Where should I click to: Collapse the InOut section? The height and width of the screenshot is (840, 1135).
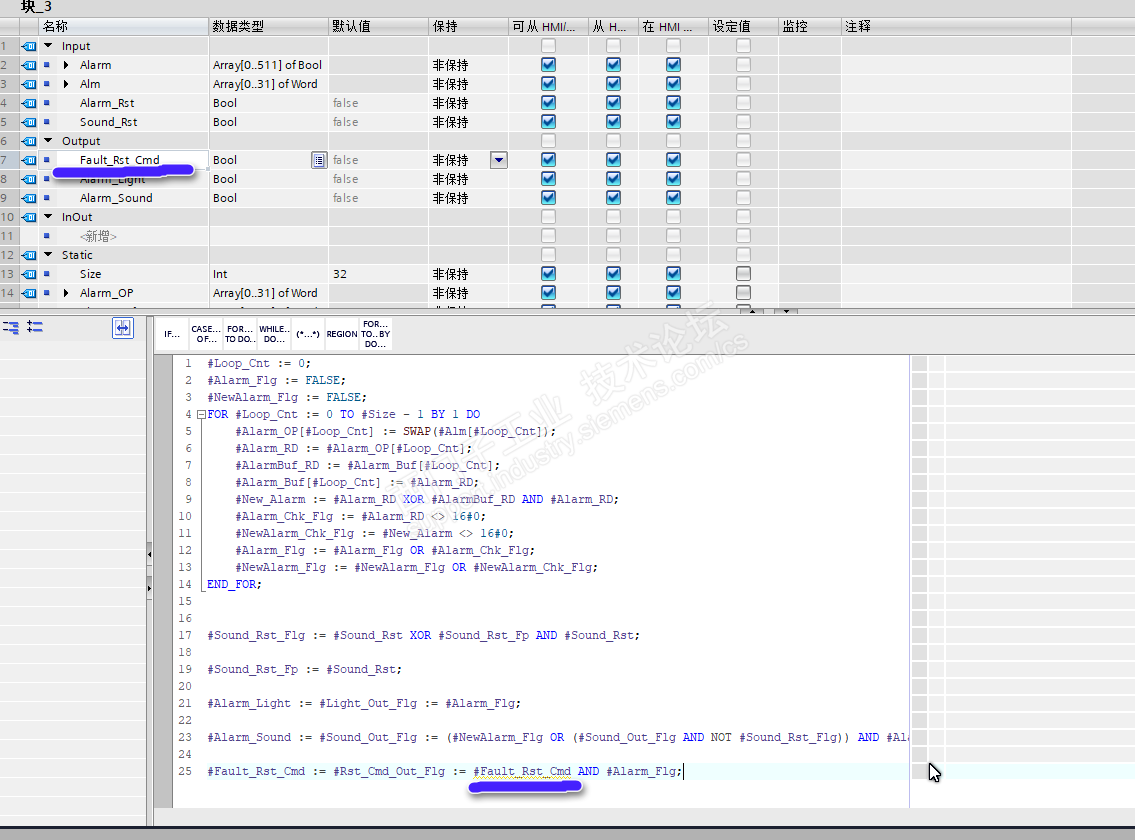[x=48, y=217]
